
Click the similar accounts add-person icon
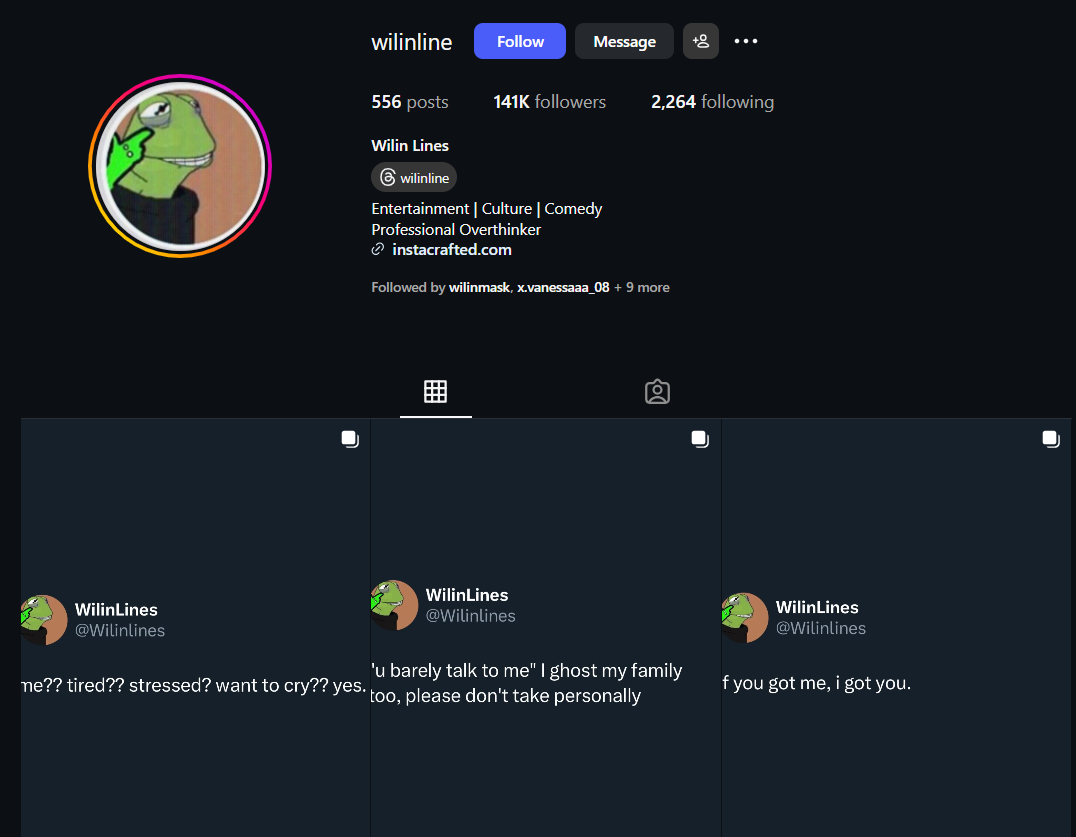701,41
